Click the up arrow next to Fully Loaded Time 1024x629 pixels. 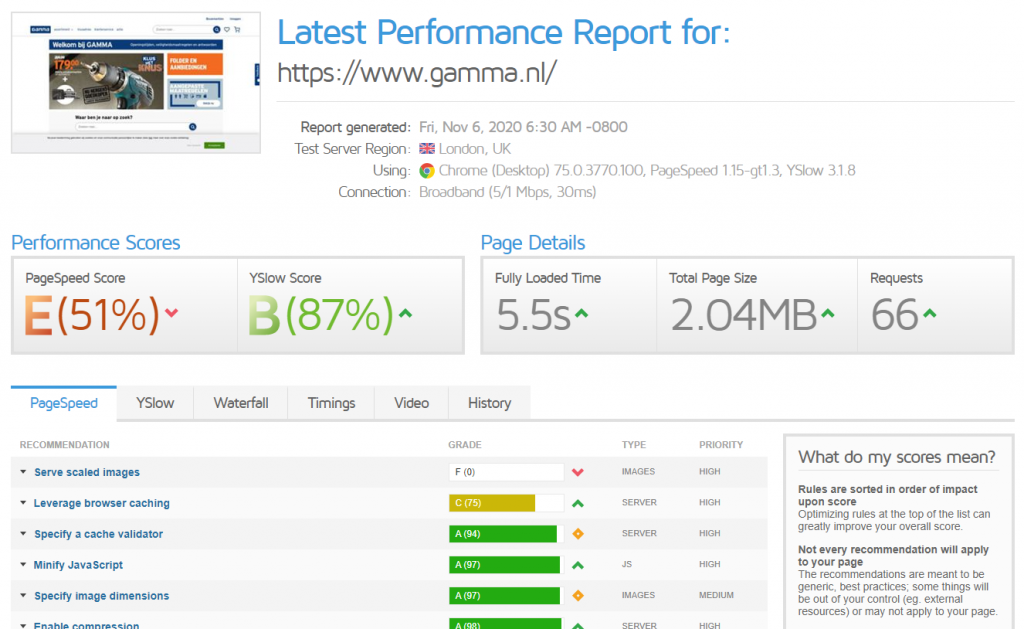tap(581, 314)
